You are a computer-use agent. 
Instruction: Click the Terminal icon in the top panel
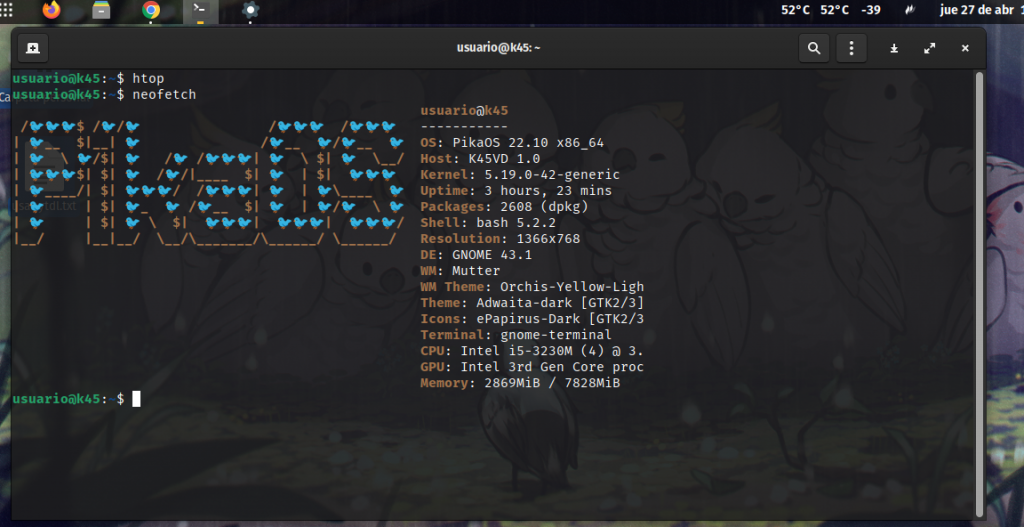[x=201, y=11]
